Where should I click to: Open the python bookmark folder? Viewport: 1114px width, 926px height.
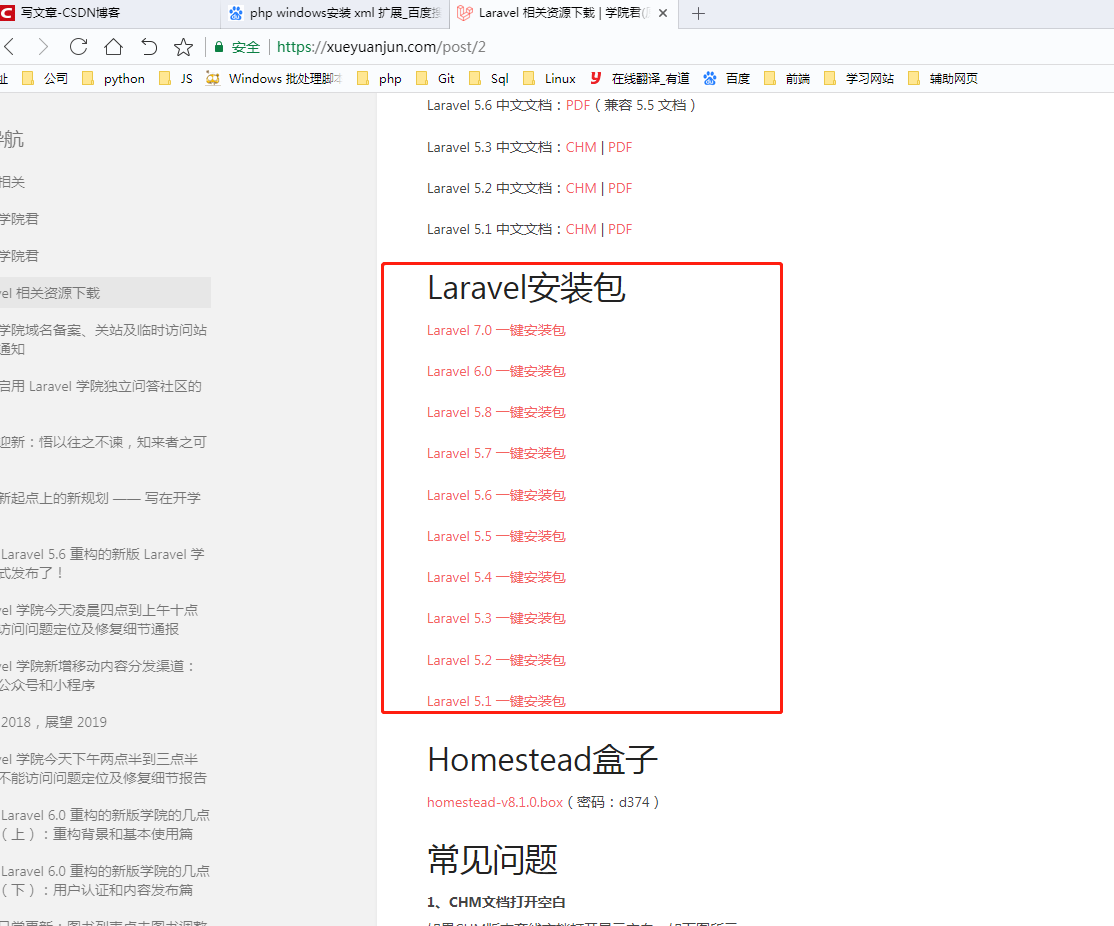click(114, 78)
